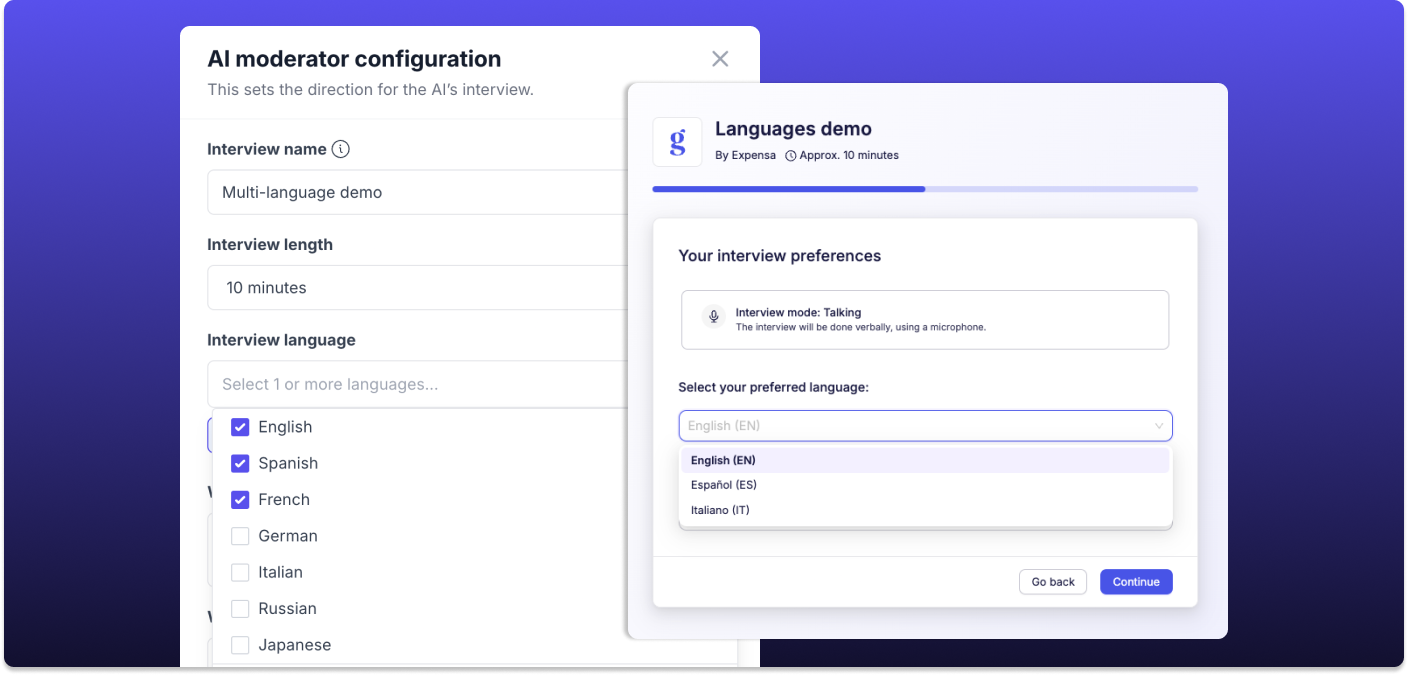
Task: Close the AI moderator configuration dialog
Action: (720, 59)
